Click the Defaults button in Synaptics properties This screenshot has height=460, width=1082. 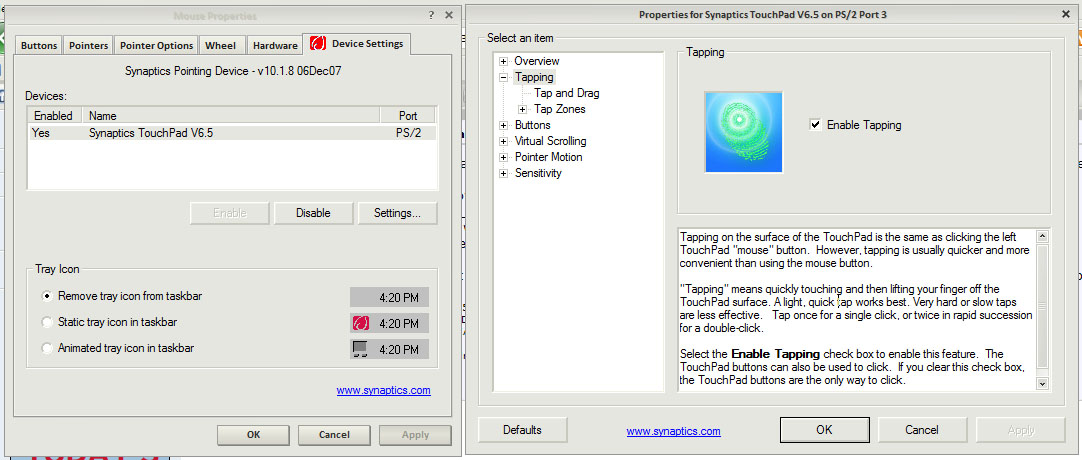(522, 430)
